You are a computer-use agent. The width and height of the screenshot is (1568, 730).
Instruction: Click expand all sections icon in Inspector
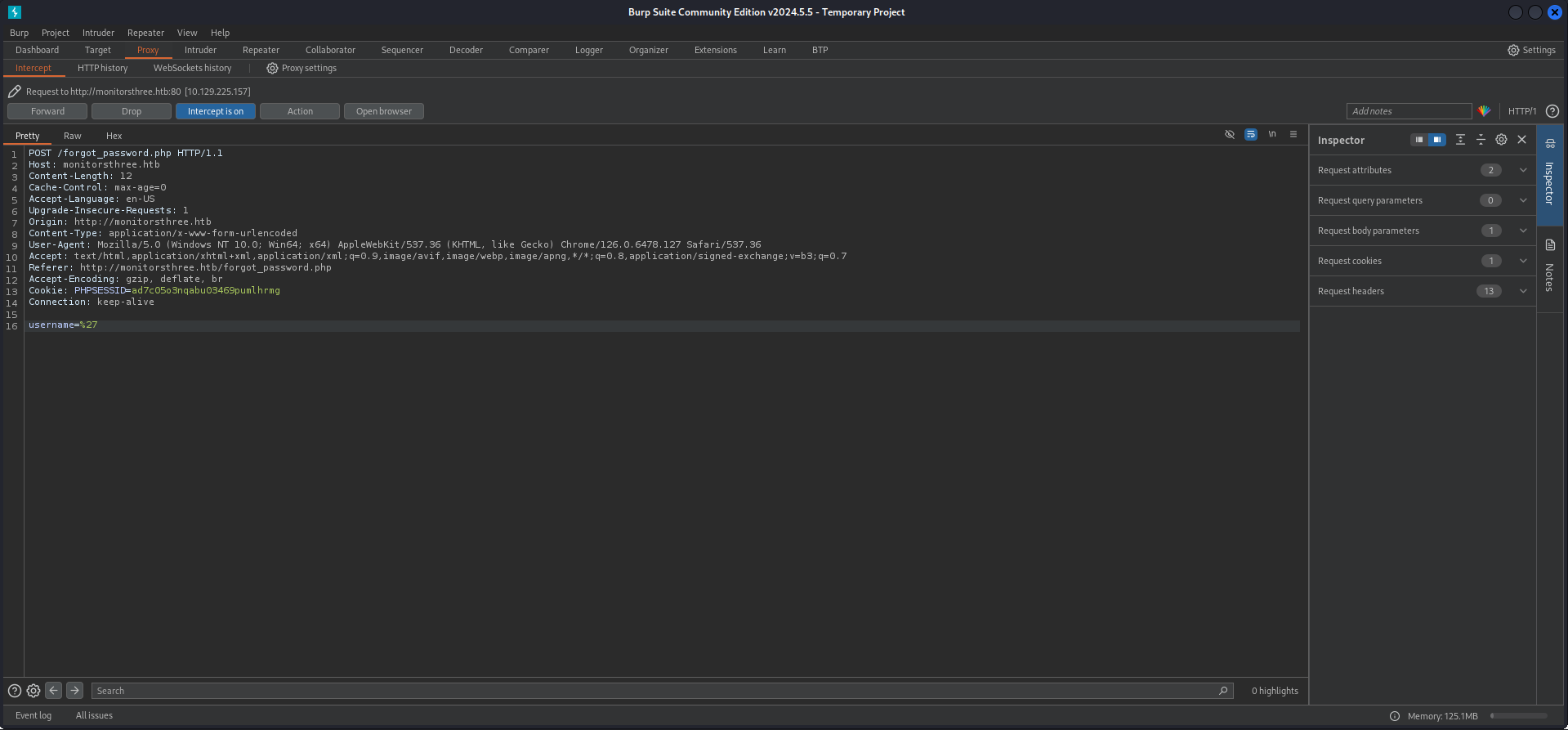pos(1460,140)
